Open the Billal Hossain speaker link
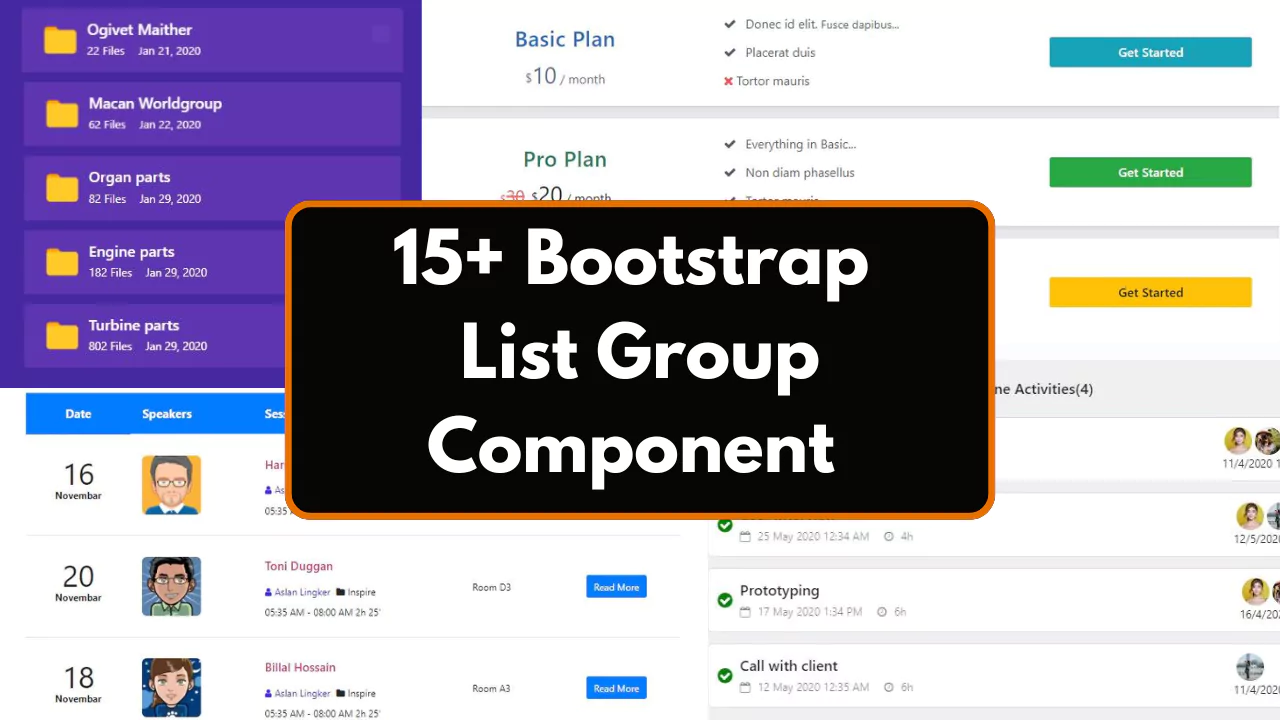Screen dimensions: 1280x720 (x=300, y=667)
